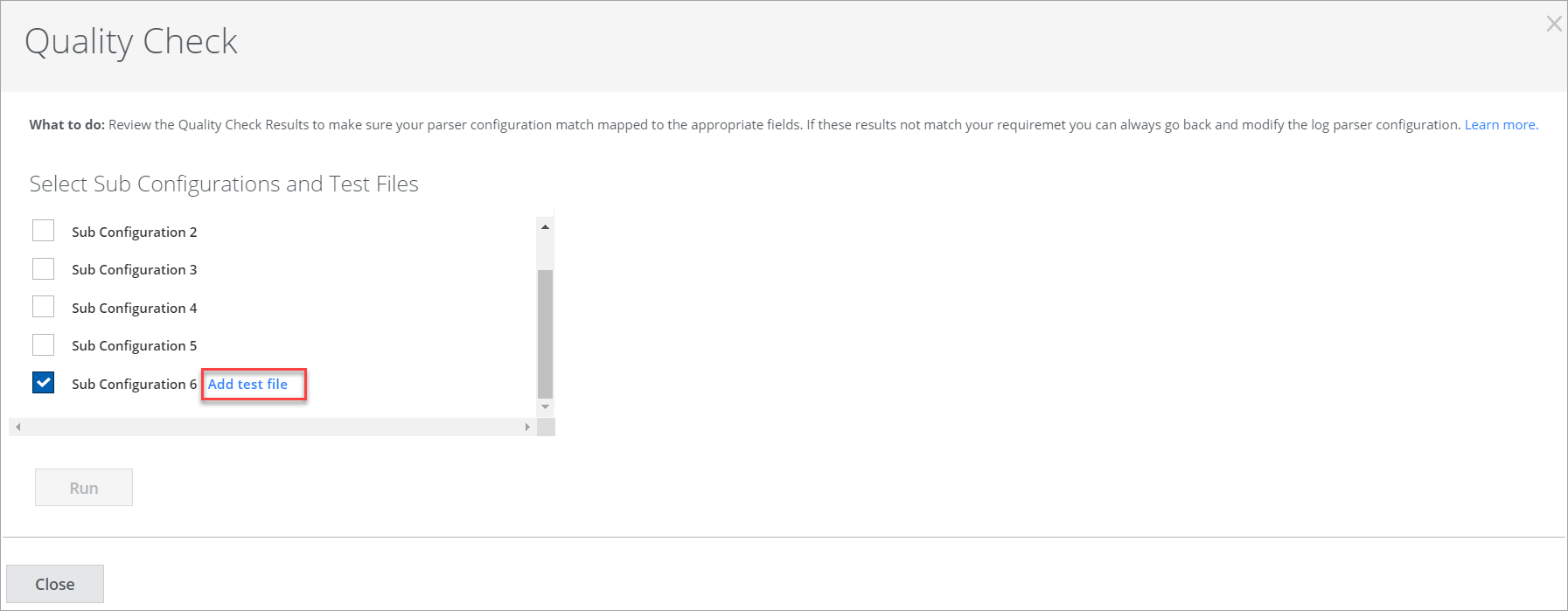
Task: Tick the Sub Configuration 4 checkbox
Action: 44,307
